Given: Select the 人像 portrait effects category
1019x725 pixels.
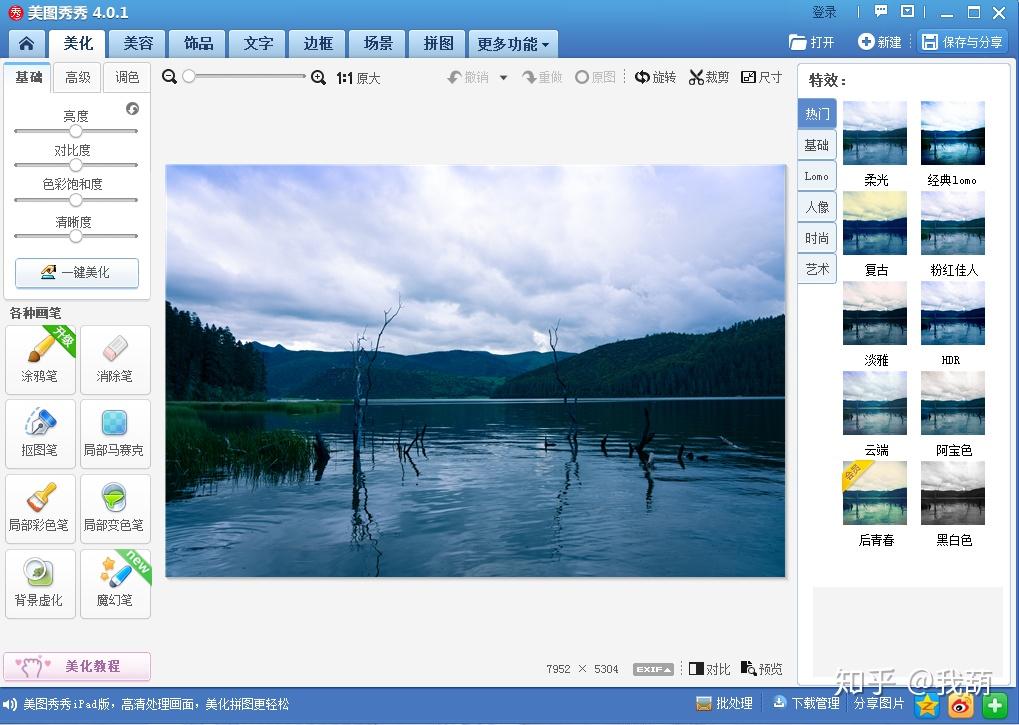Looking at the screenshot, I should [817, 207].
